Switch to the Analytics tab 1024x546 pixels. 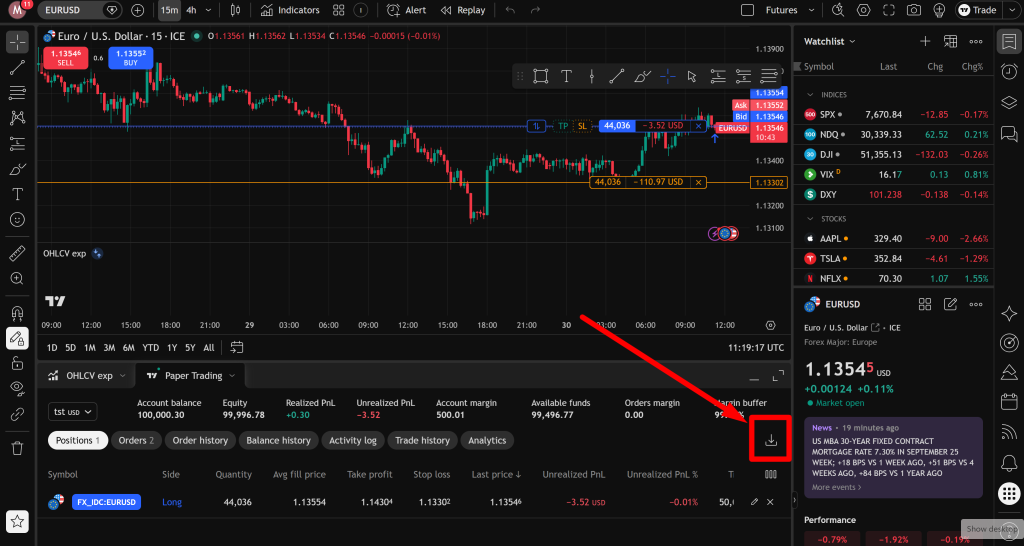pos(487,440)
